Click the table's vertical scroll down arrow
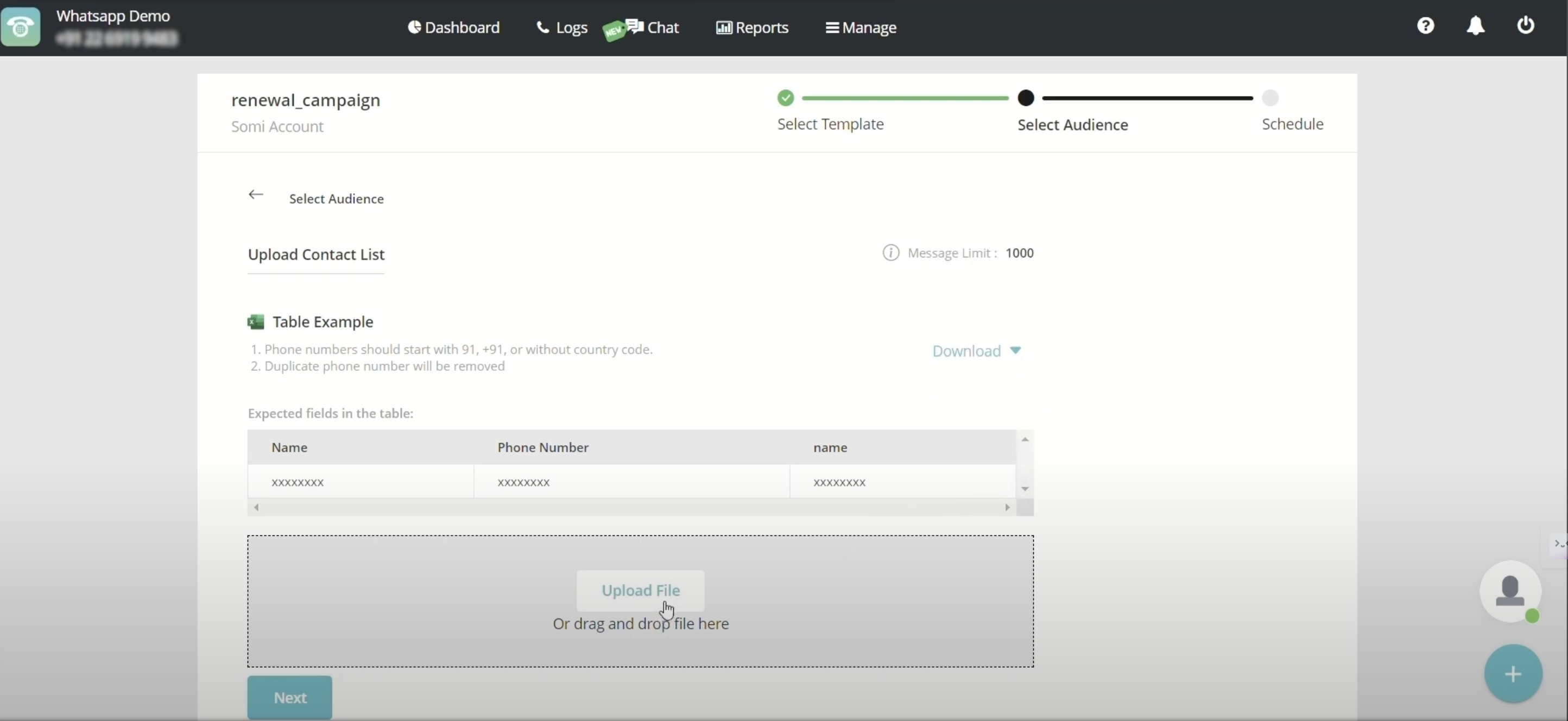 (x=1025, y=489)
